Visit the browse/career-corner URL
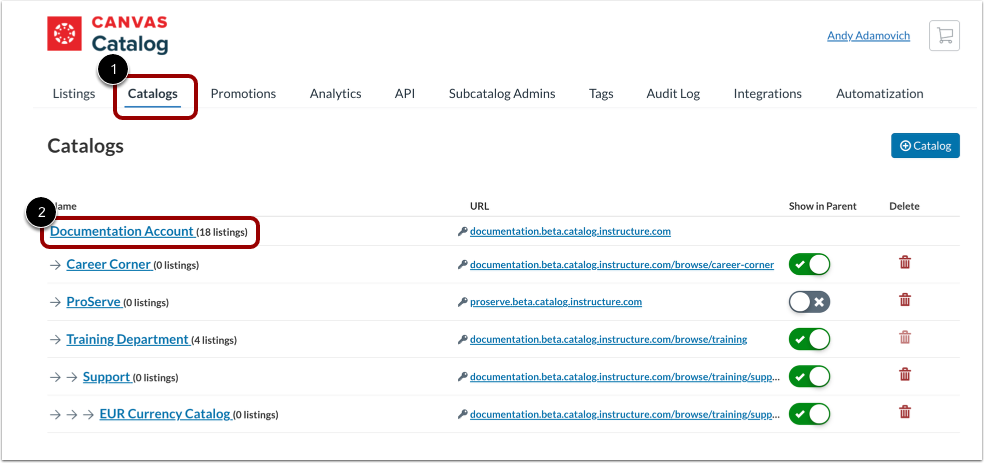This screenshot has width=984, height=463. (622, 265)
